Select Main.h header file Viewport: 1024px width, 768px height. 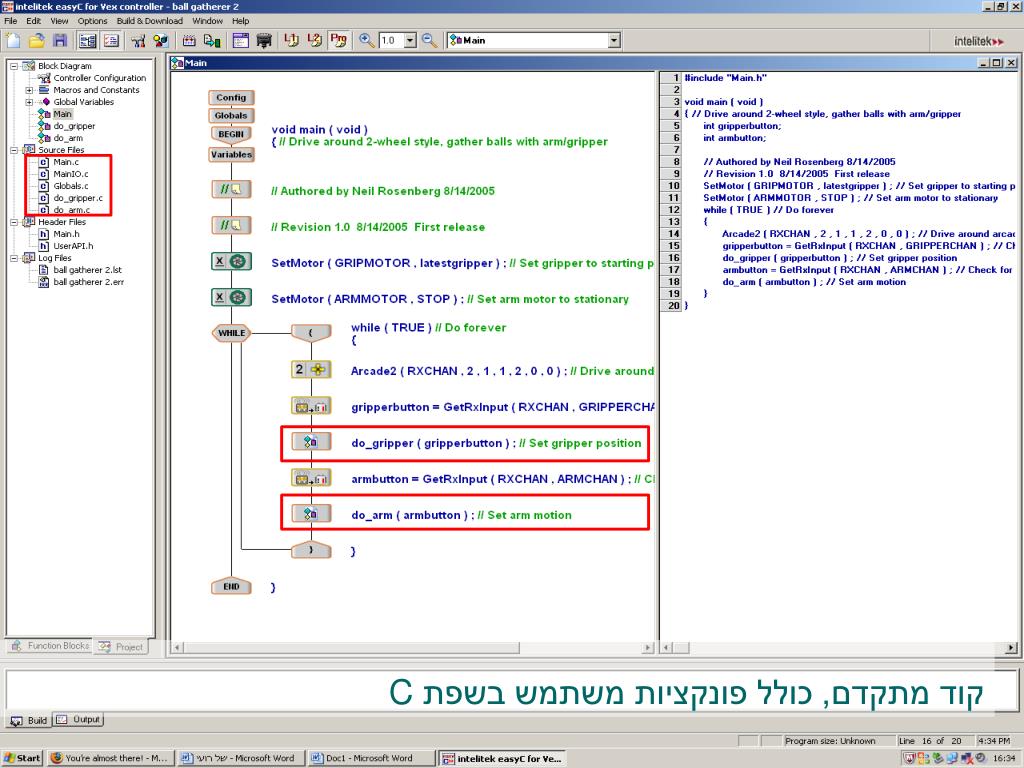point(66,234)
